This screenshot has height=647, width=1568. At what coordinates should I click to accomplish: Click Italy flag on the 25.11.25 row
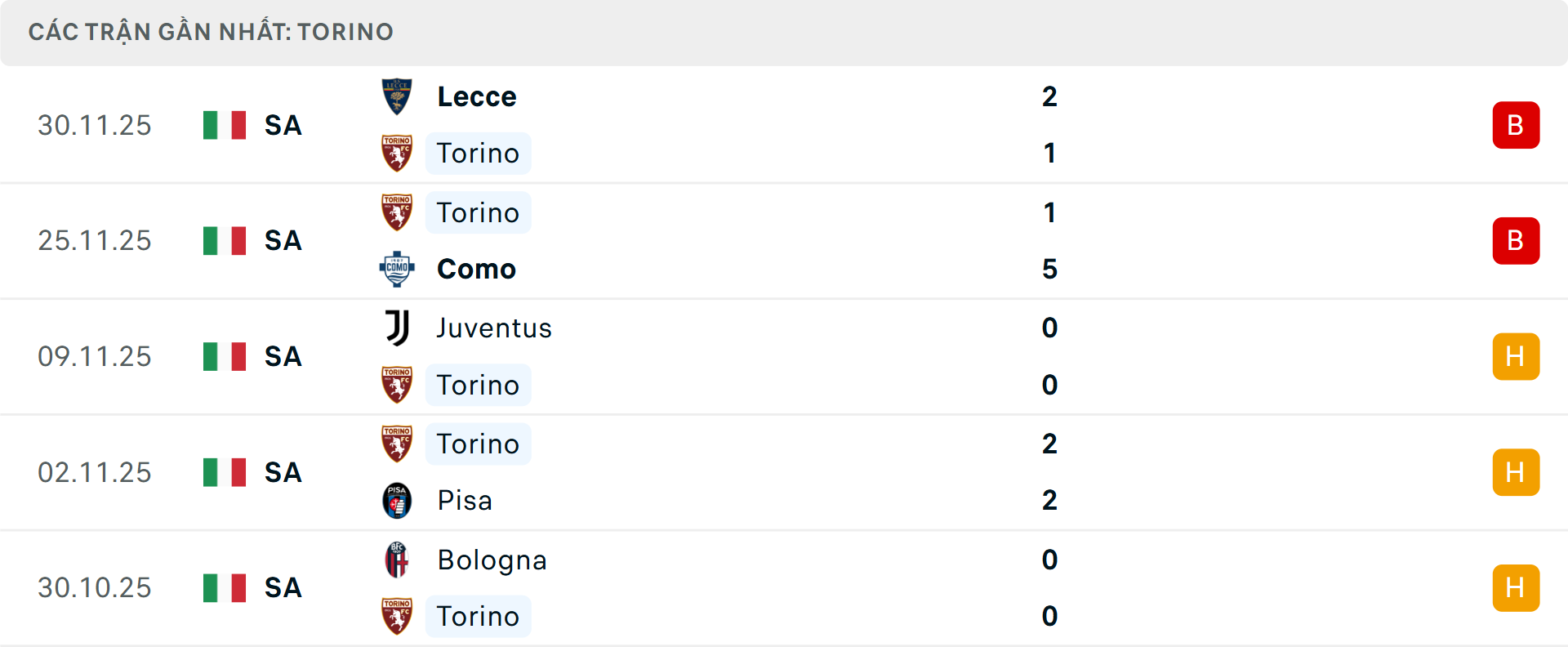225,241
